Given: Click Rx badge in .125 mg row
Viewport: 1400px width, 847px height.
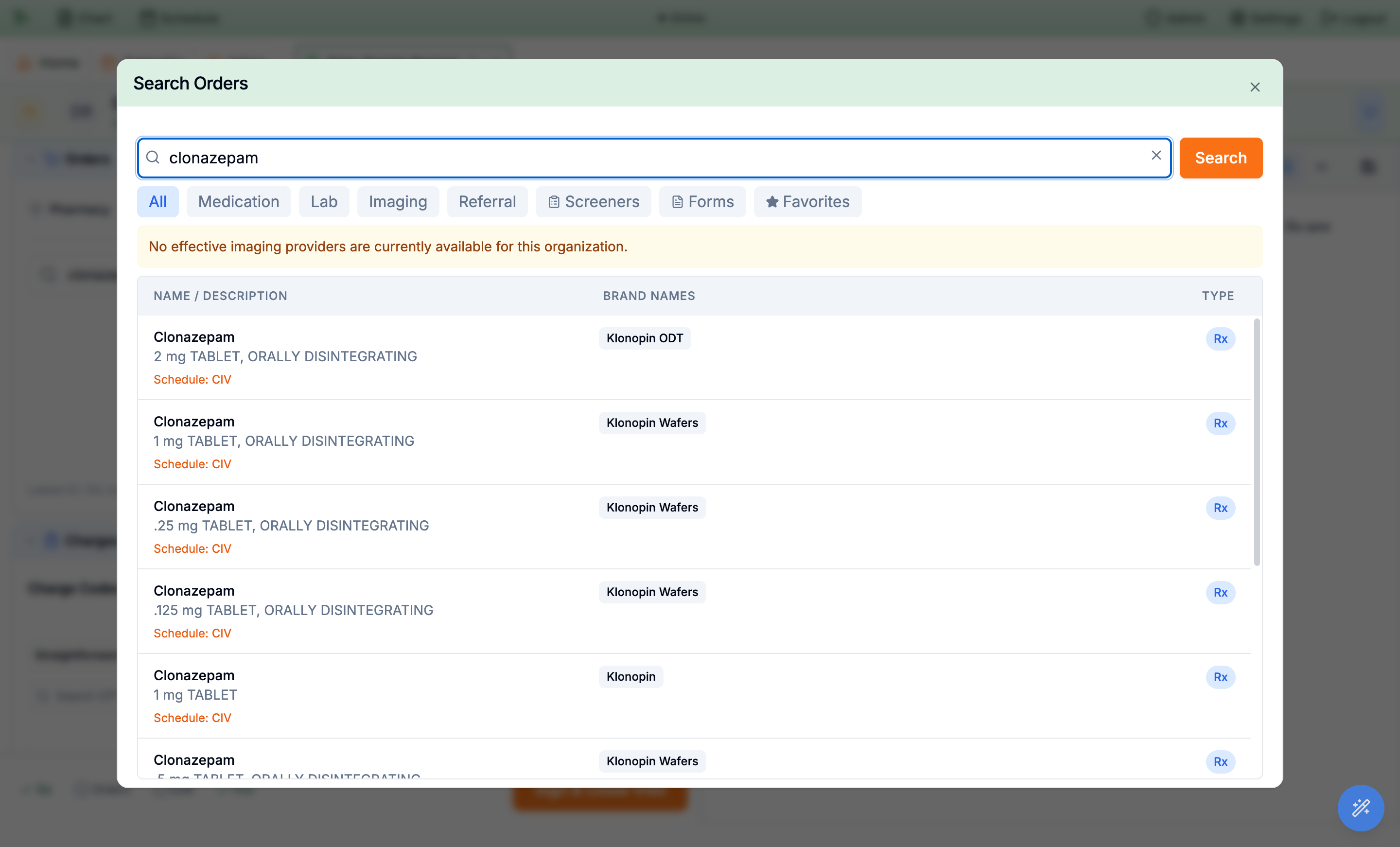Looking at the screenshot, I should click(x=1221, y=593).
